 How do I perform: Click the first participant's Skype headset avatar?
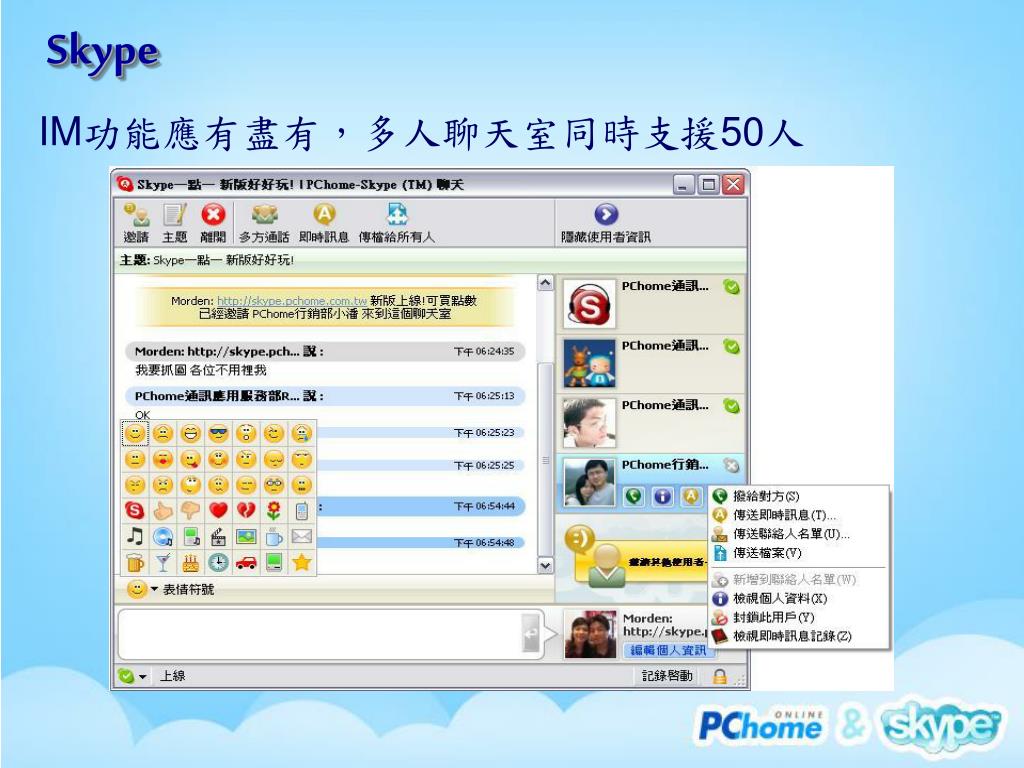point(589,304)
